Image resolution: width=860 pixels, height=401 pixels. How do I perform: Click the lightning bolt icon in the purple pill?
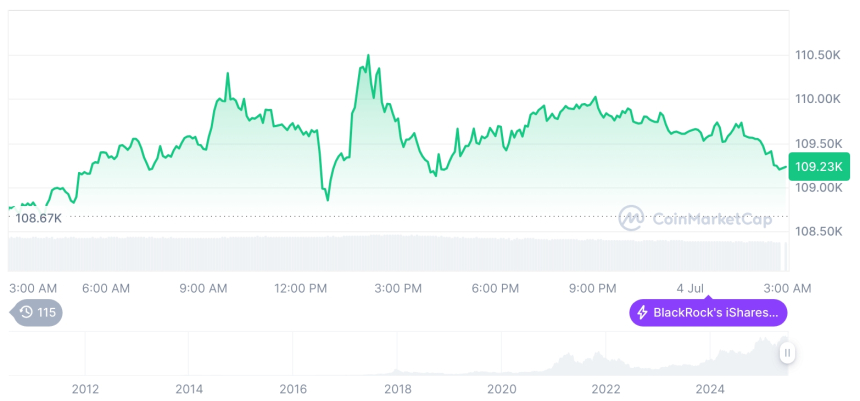641,313
